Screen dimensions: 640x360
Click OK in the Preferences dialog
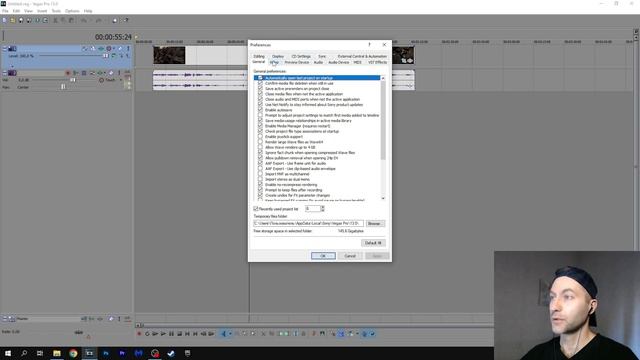(x=323, y=256)
